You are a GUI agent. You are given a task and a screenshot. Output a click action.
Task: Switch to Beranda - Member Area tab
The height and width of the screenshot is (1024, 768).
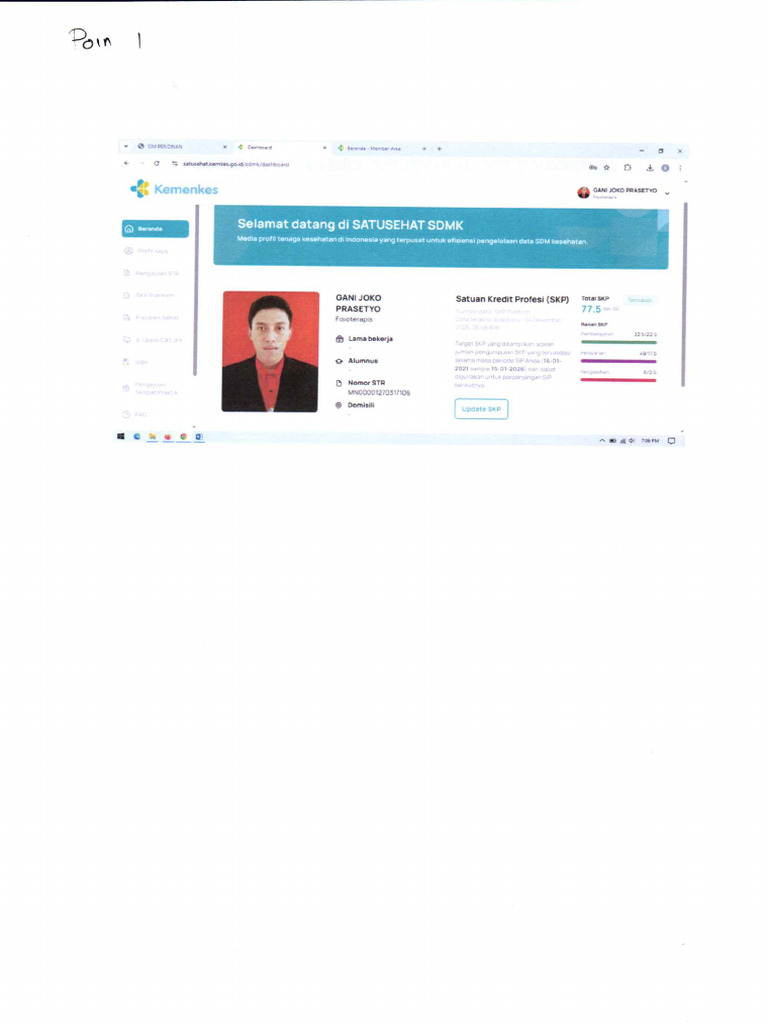coord(374,149)
